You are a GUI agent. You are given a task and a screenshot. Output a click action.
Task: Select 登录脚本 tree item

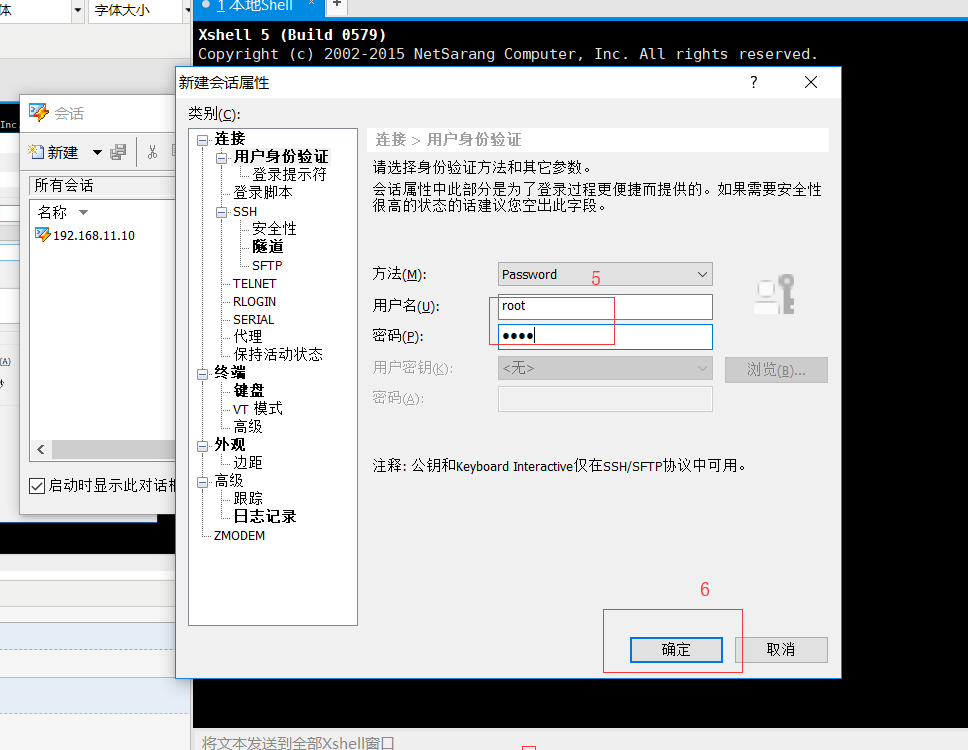pos(262,193)
